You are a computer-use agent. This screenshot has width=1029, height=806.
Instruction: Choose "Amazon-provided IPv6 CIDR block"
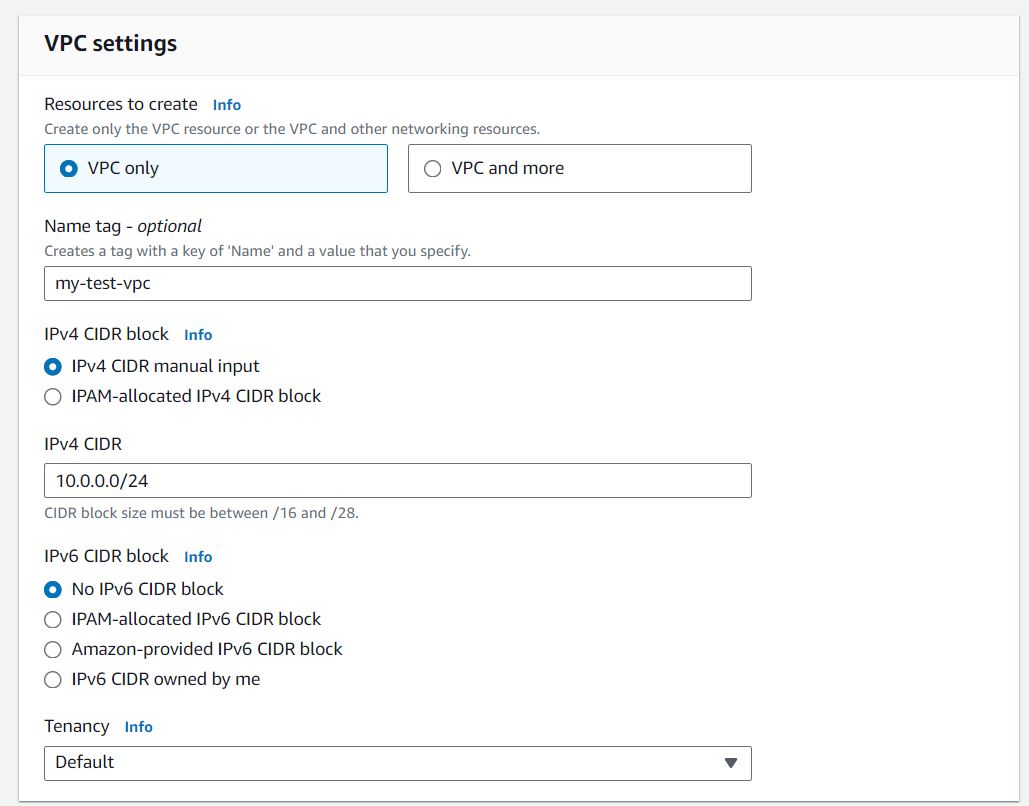tap(52, 649)
